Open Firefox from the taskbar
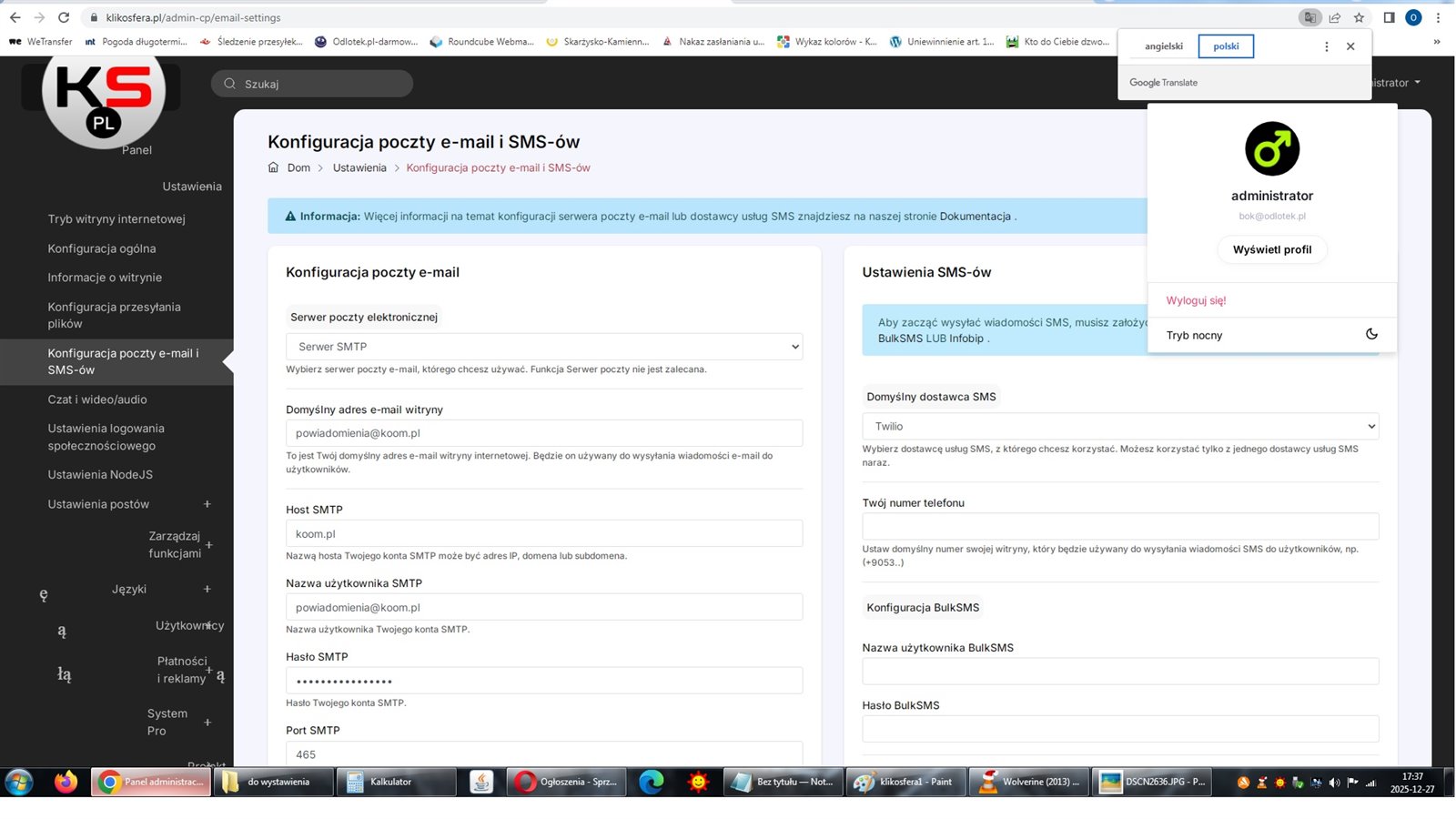The image size is (1456, 819). [66, 782]
